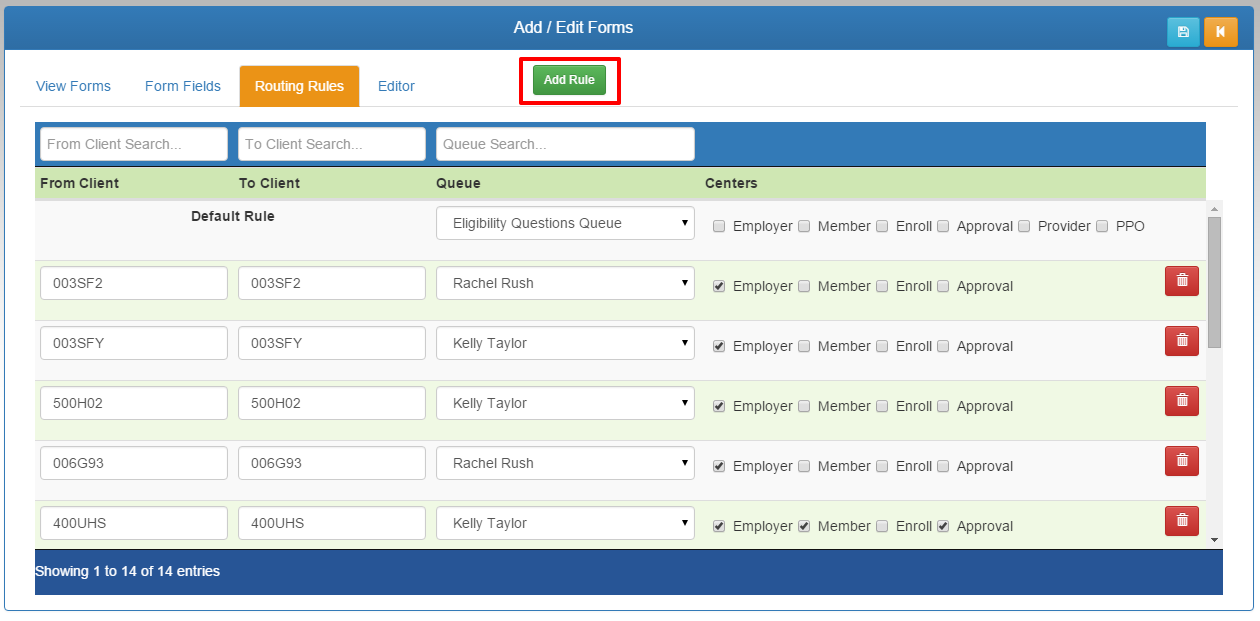Open the Form Fields tab

(x=182, y=86)
